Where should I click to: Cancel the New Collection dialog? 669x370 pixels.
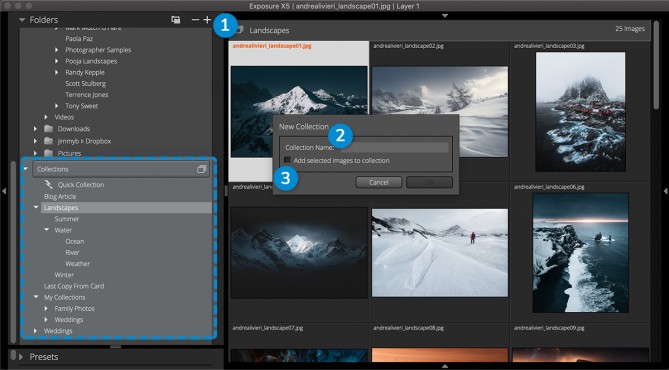(x=379, y=182)
